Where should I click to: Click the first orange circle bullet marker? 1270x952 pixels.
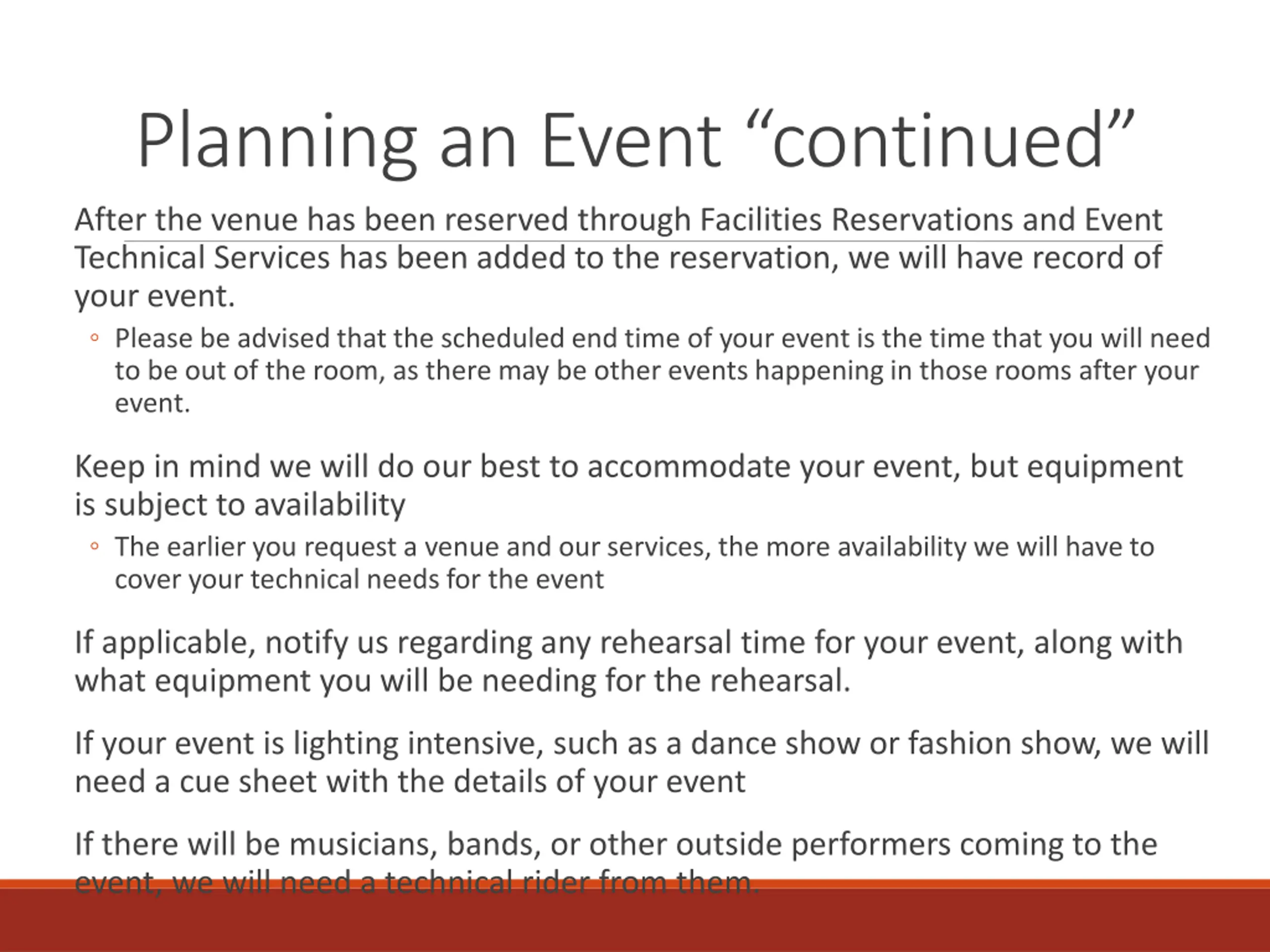pos(95,338)
